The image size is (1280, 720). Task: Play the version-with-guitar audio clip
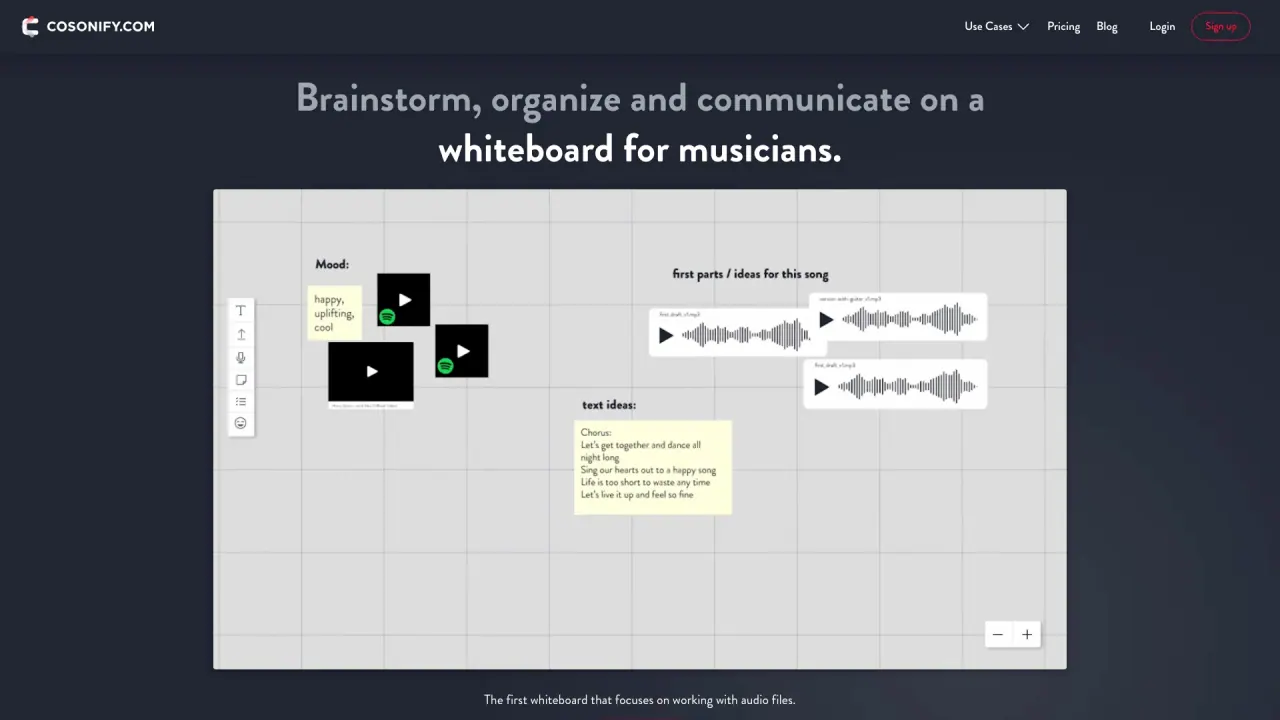coord(827,320)
